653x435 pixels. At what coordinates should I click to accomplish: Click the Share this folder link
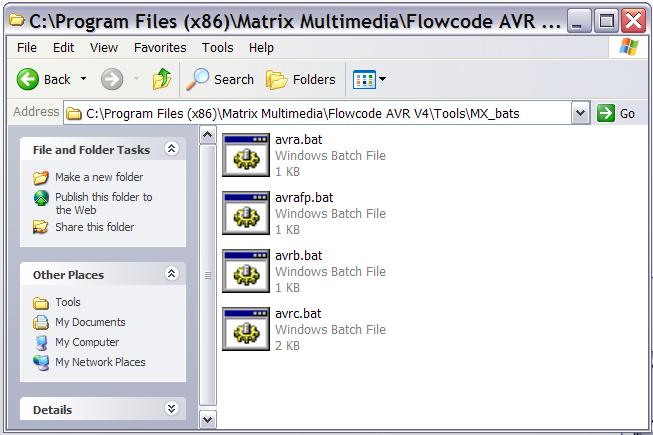tap(95, 227)
